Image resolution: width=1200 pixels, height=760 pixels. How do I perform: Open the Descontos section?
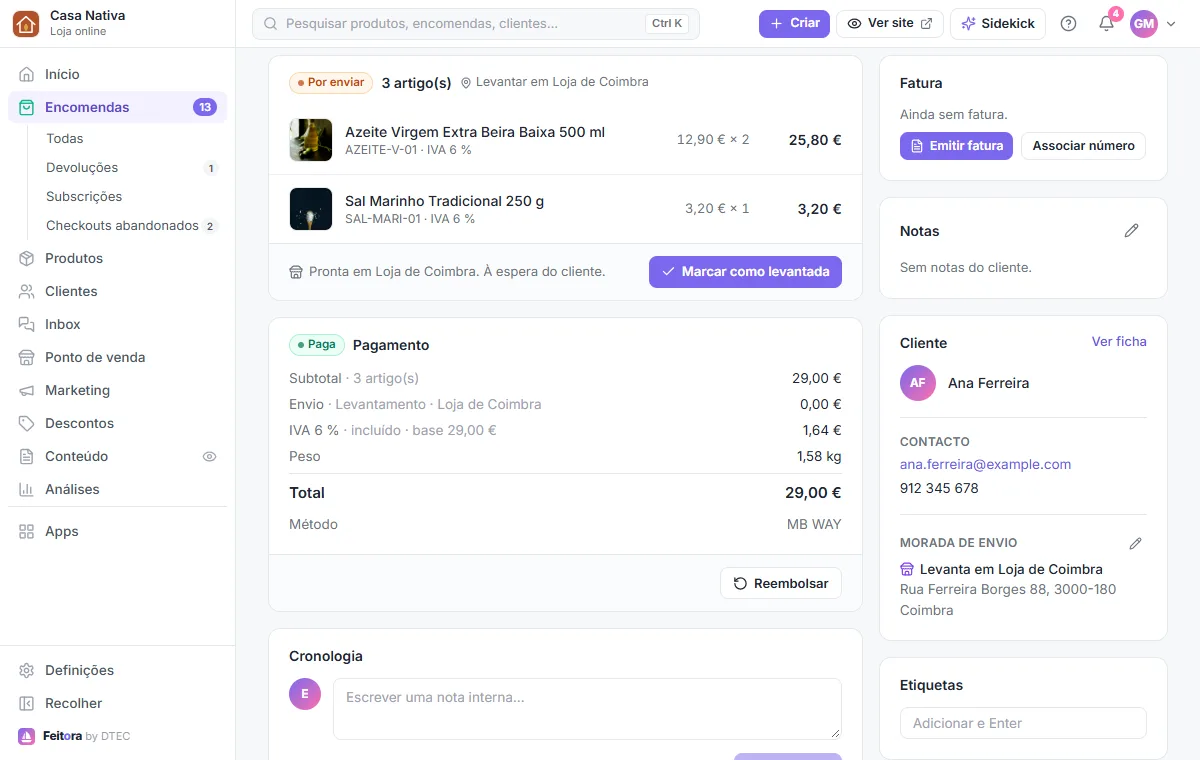click(x=118, y=423)
